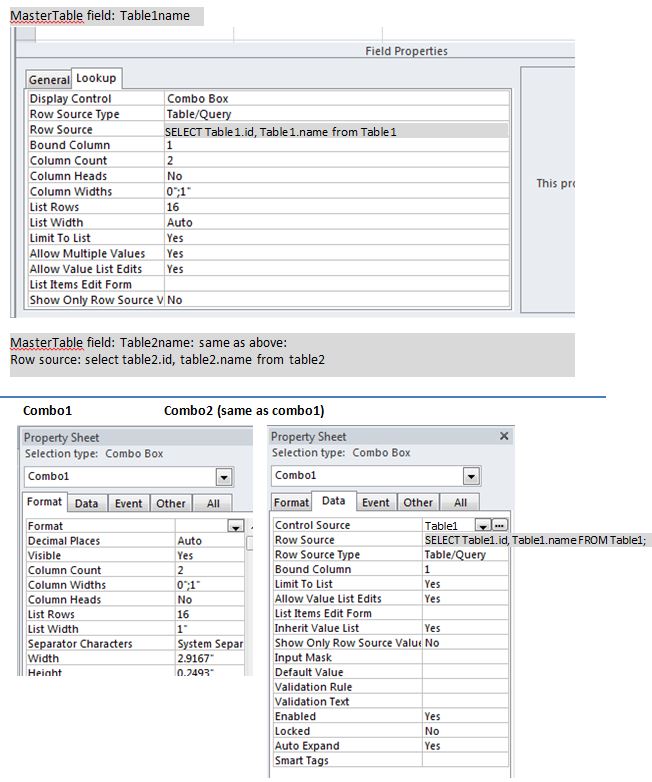This screenshot has width=652, height=782.
Task: Click the Auto Expand Yes value
Action: [465, 746]
